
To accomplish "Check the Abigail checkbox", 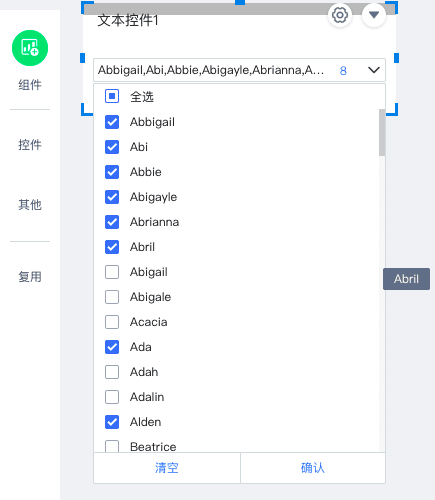I will pos(112,272).
